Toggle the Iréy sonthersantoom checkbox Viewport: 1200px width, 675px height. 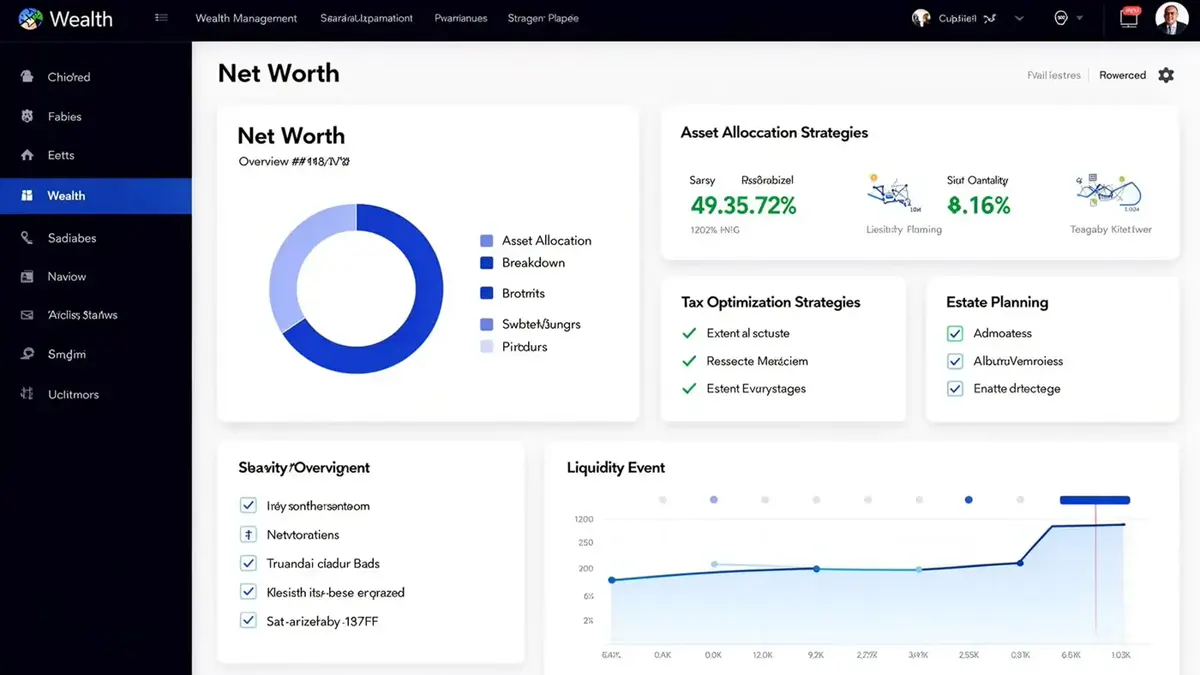pyautogui.click(x=248, y=506)
